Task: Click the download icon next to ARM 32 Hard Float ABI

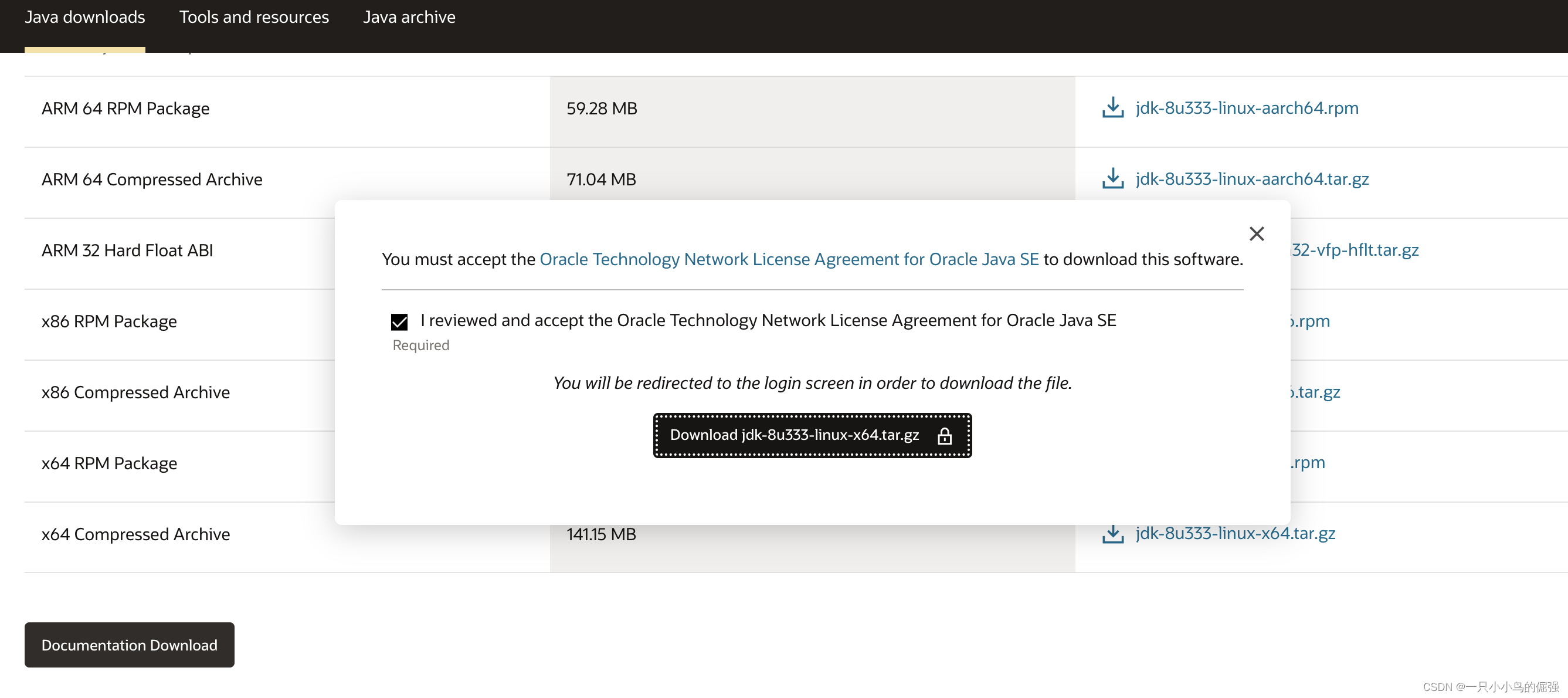Action: 1113,250
